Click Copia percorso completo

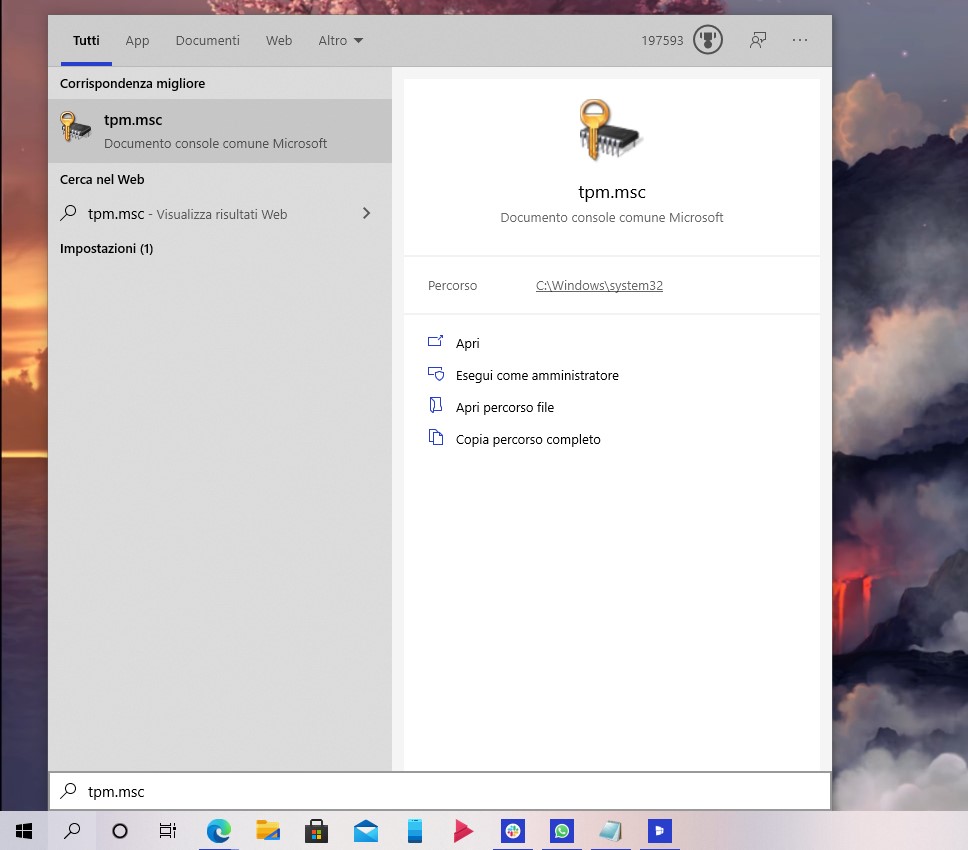coord(528,439)
